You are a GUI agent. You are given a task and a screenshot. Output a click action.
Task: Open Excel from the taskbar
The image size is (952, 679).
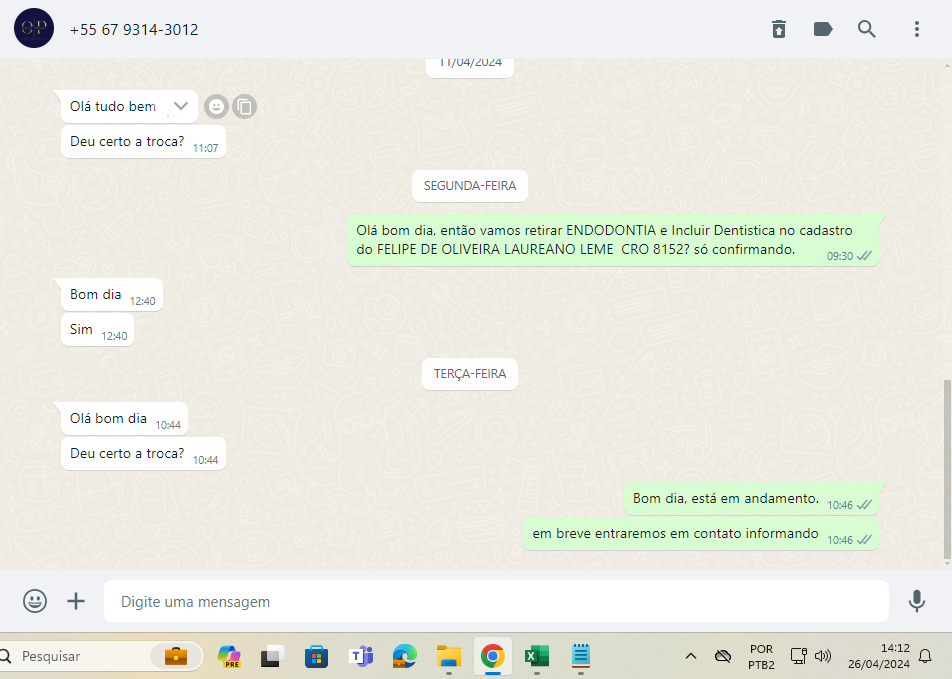[537, 657]
